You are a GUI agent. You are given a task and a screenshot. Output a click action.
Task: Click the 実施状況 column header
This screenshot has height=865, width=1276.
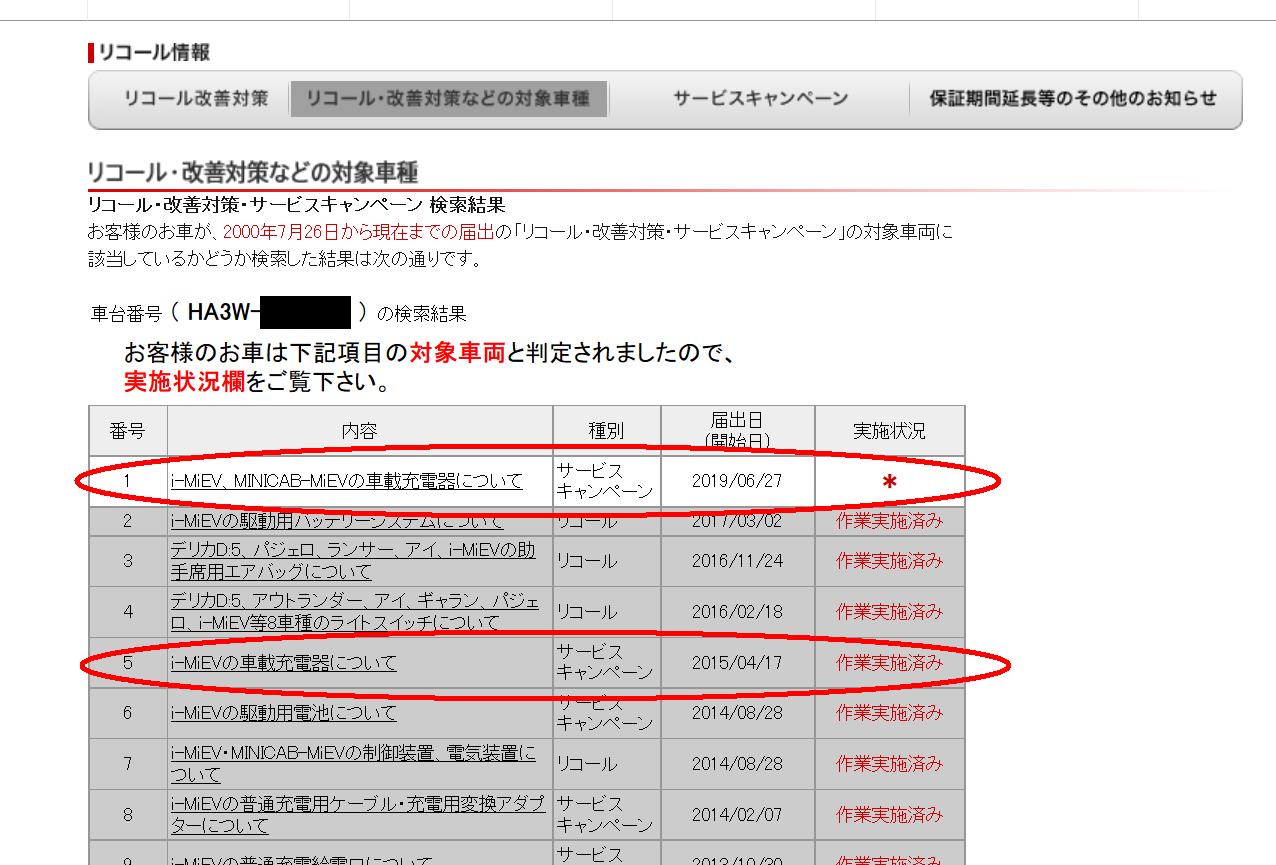click(x=889, y=431)
